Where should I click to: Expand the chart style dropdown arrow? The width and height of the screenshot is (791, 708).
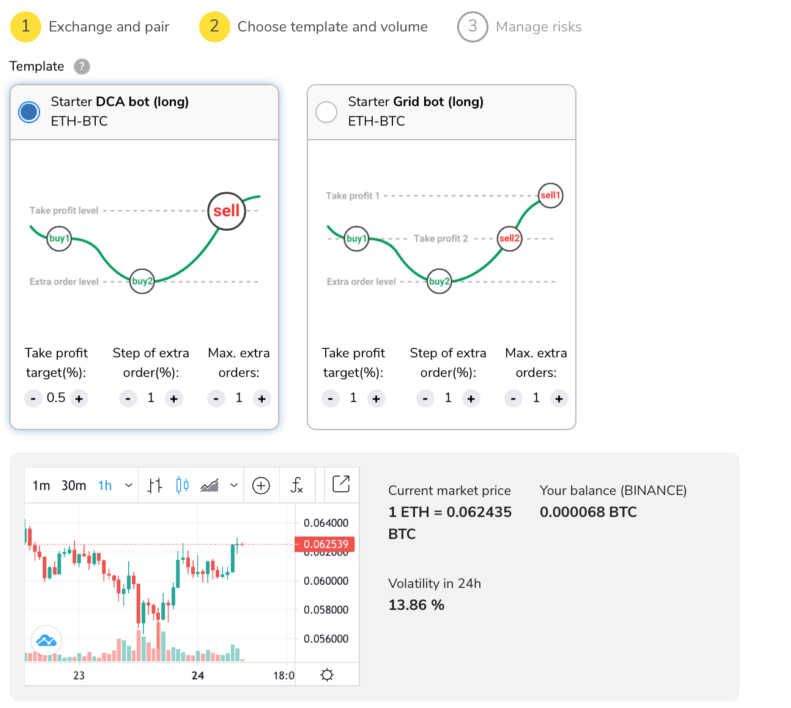[234, 485]
